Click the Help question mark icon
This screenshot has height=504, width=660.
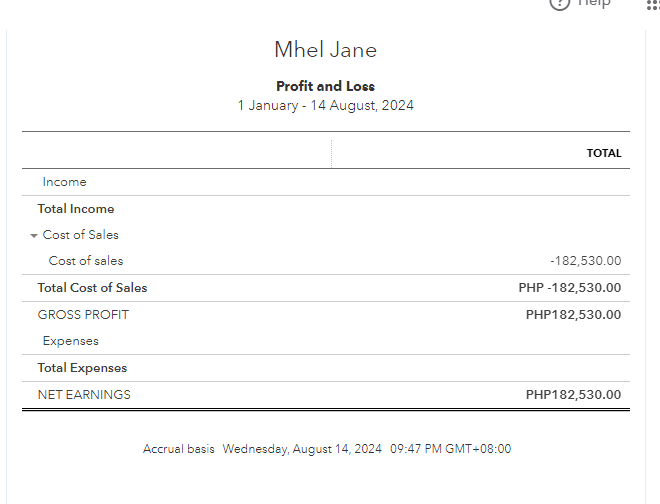561,3
